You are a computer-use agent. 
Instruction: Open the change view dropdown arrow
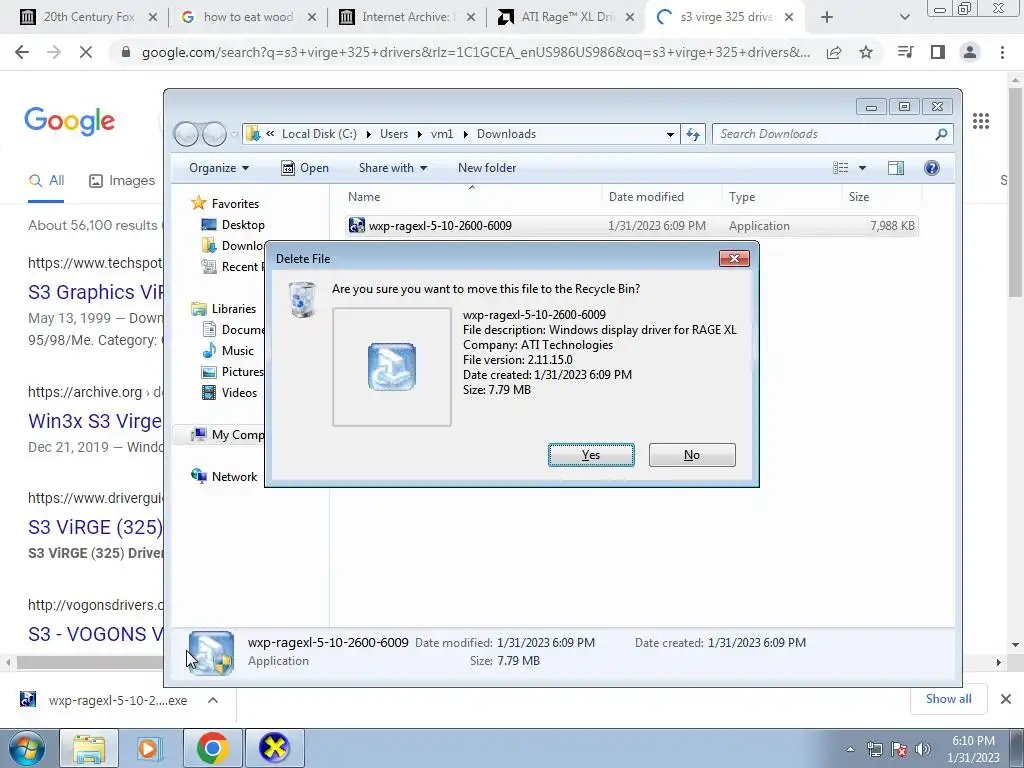tap(862, 168)
